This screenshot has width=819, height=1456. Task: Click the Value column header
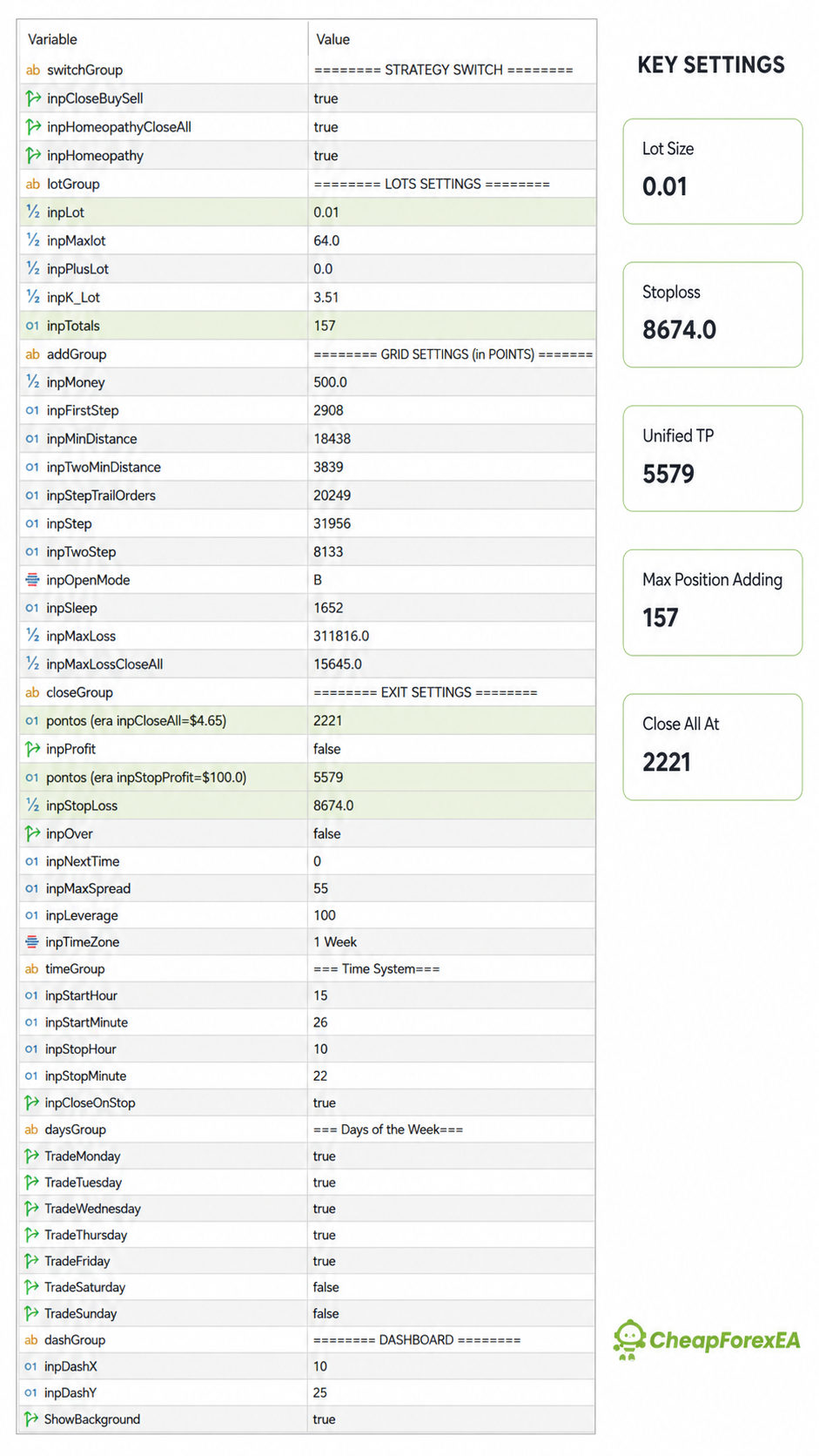(332, 39)
